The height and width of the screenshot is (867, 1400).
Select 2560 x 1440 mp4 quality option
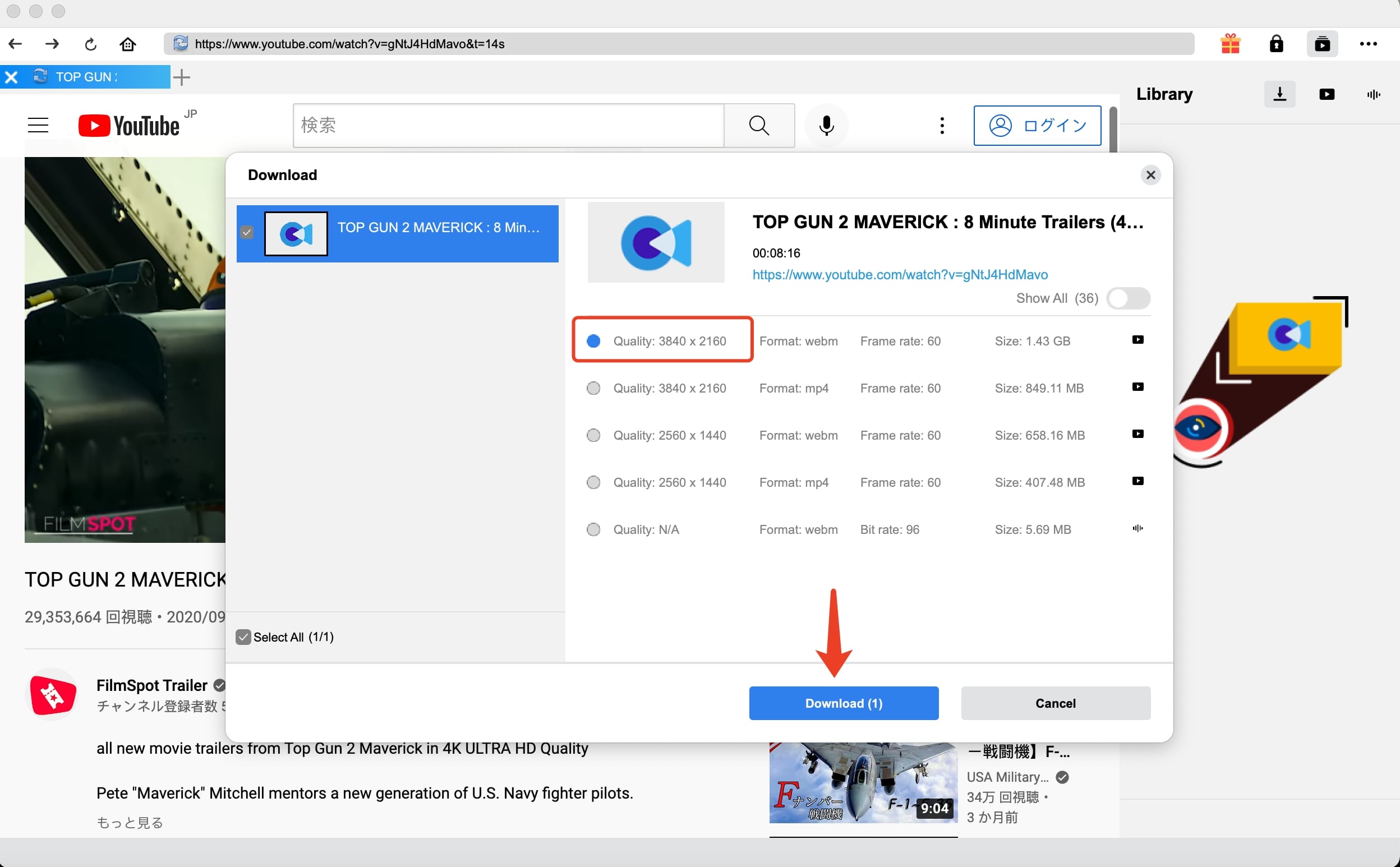click(x=593, y=482)
